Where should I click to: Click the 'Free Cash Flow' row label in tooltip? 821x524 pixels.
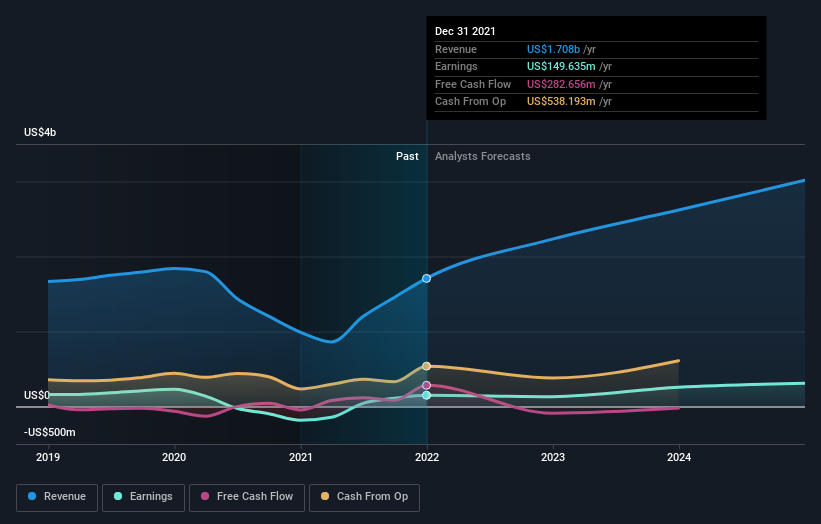(473, 84)
